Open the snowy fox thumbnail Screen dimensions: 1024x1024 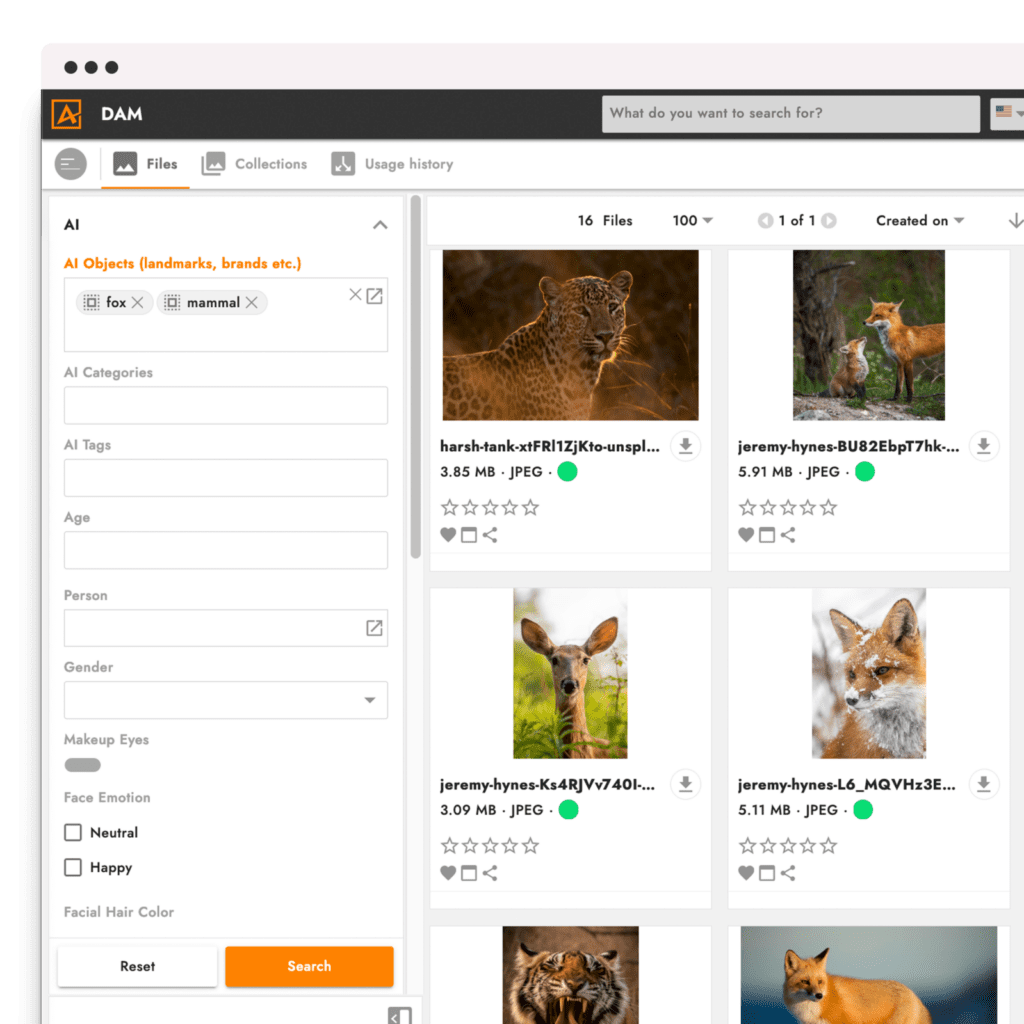click(x=869, y=673)
